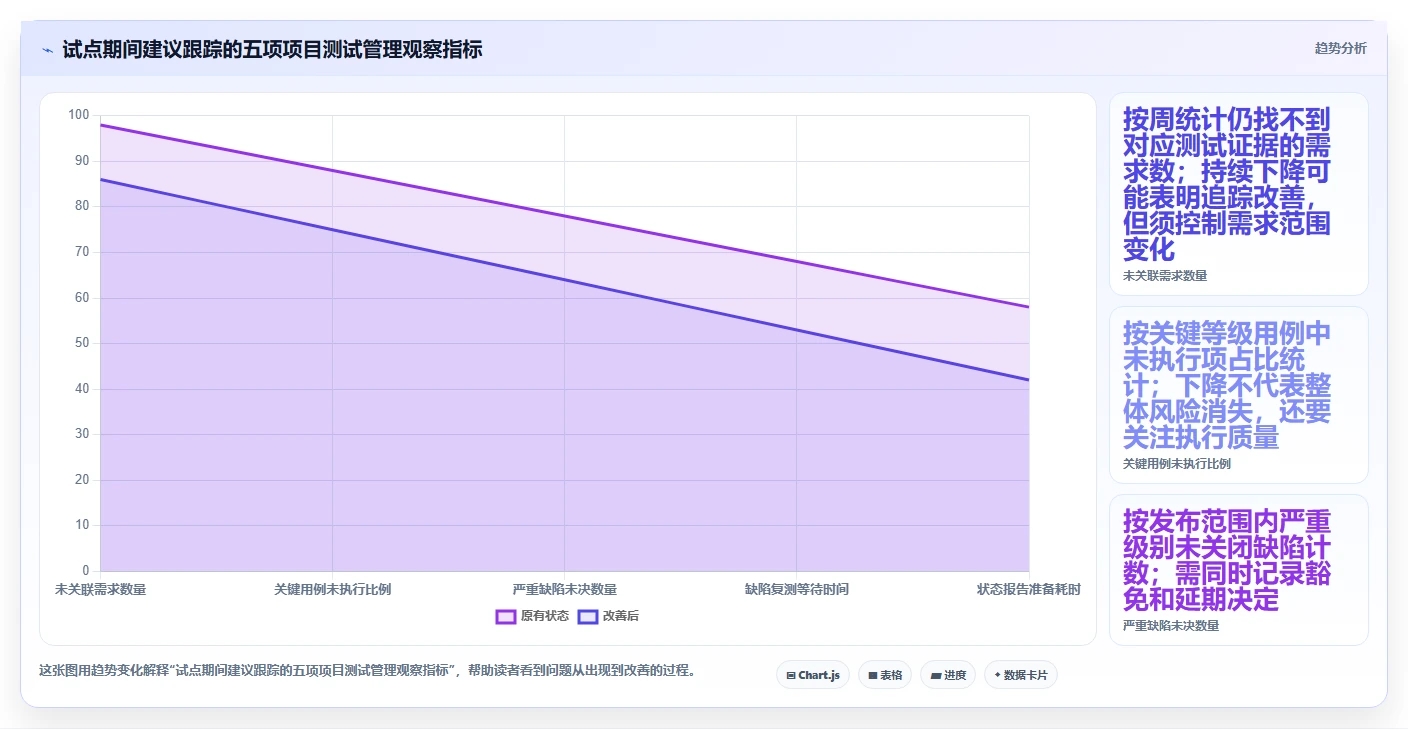Click the 状态报告准备耗时 axis label
This screenshot has height=729, width=1408.
coord(1029,589)
